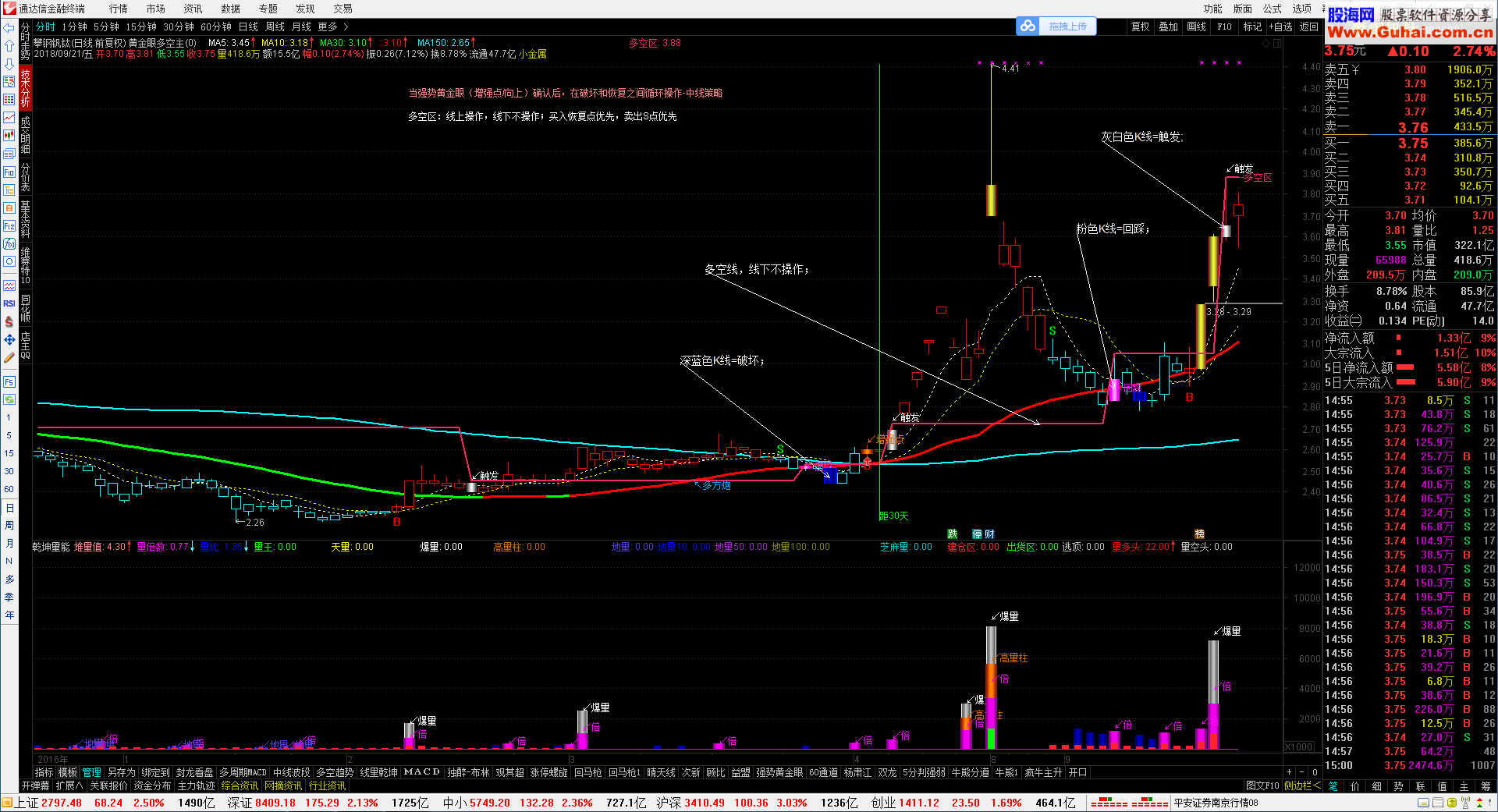Open the f(x) formula icon
This screenshot has width=1498, height=812.
[x=9, y=244]
